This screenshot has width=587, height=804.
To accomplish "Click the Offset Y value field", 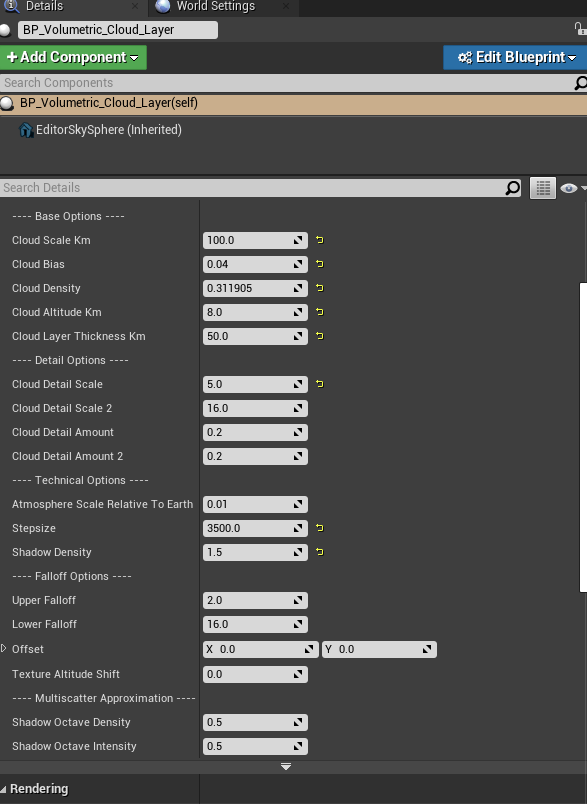I will (x=379, y=649).
